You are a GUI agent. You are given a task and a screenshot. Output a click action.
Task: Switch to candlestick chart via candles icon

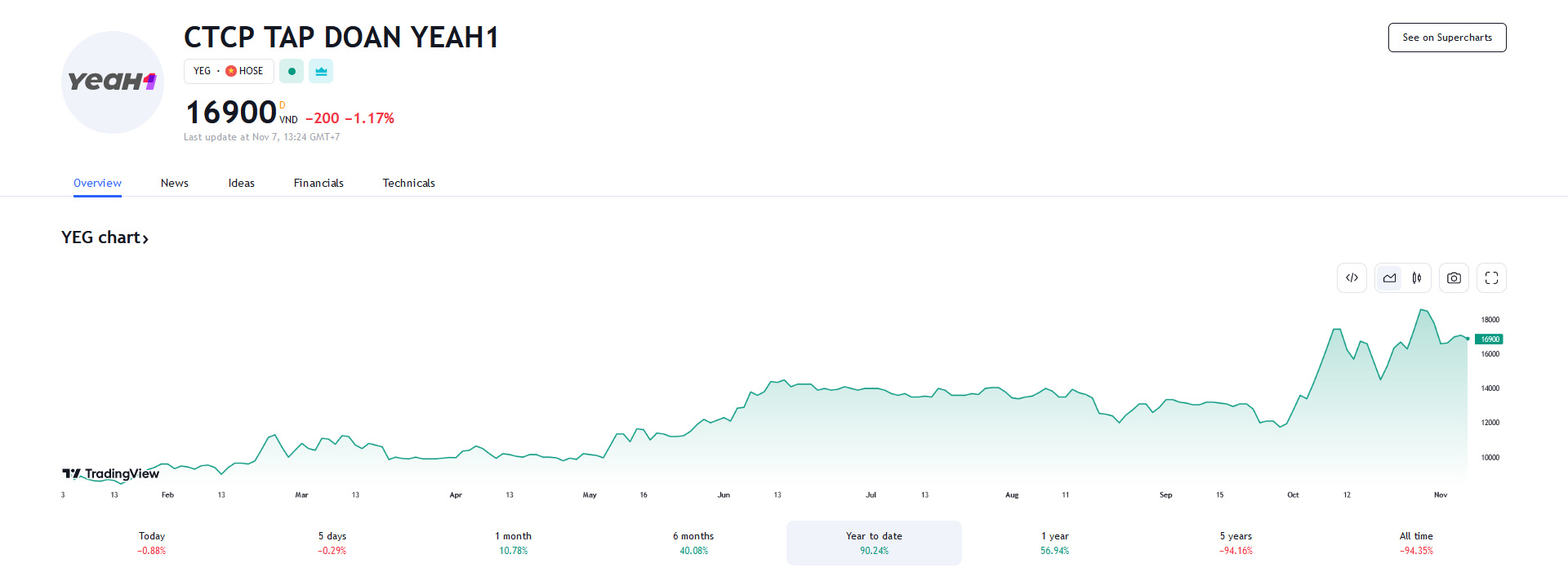(1418, 277)
